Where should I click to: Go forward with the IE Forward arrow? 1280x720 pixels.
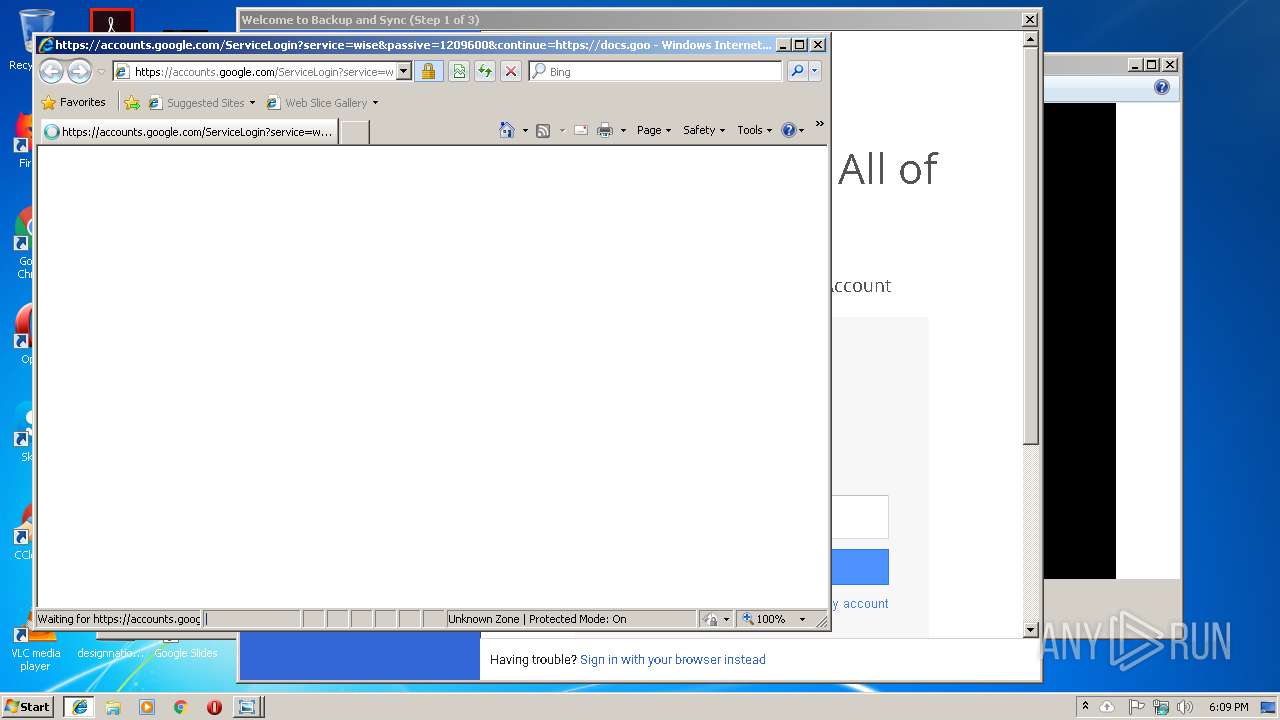(x=79, y=71)
